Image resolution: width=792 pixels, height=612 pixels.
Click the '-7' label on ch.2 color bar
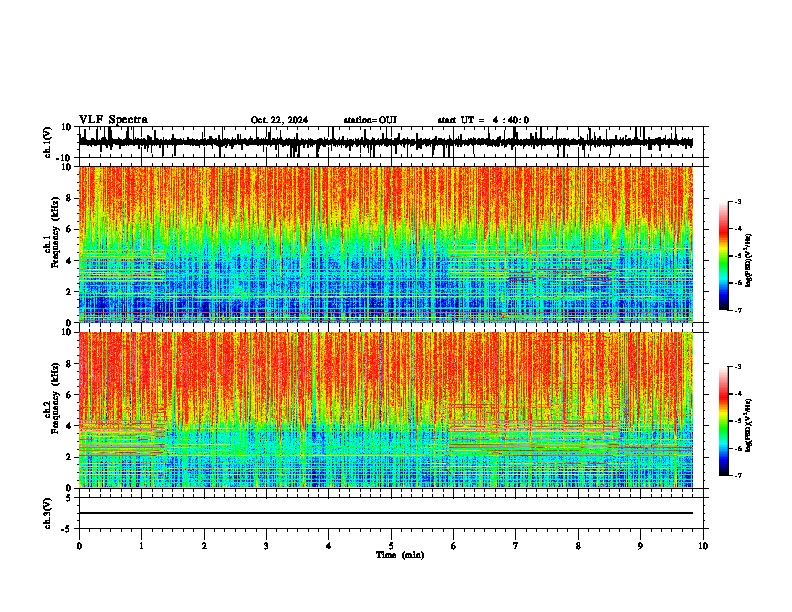[x=737, y=475]
